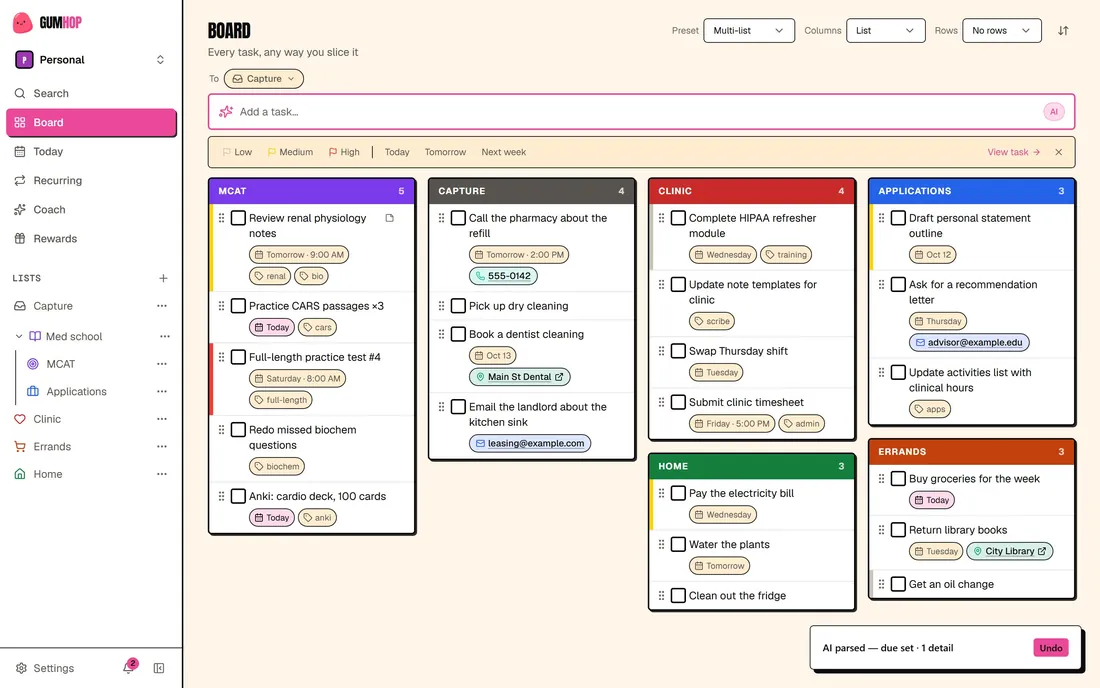The height and width of the screenshot is (688, 1100).
Task: Click the GumHop logo icon
Action: point(22,22)
